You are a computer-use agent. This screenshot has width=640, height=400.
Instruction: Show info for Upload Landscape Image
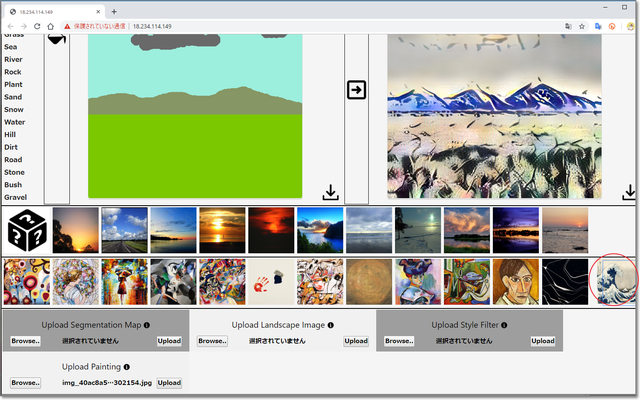click(x=330, y=325)
